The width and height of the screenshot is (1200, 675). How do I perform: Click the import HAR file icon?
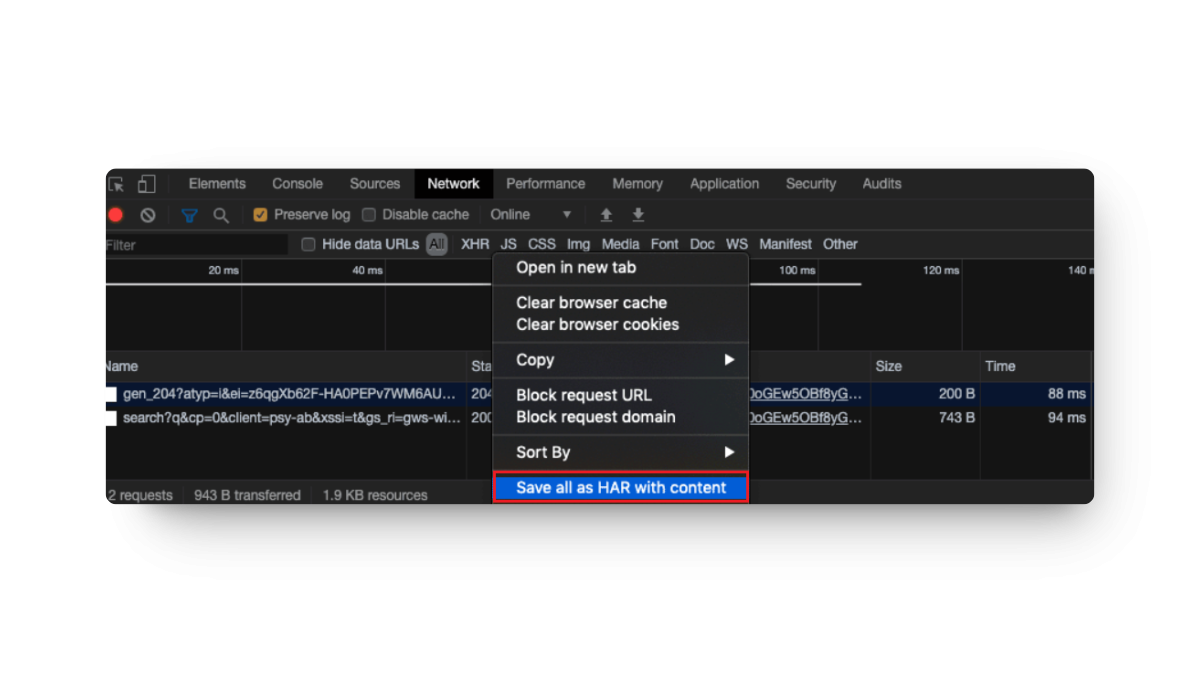point(606,214)
